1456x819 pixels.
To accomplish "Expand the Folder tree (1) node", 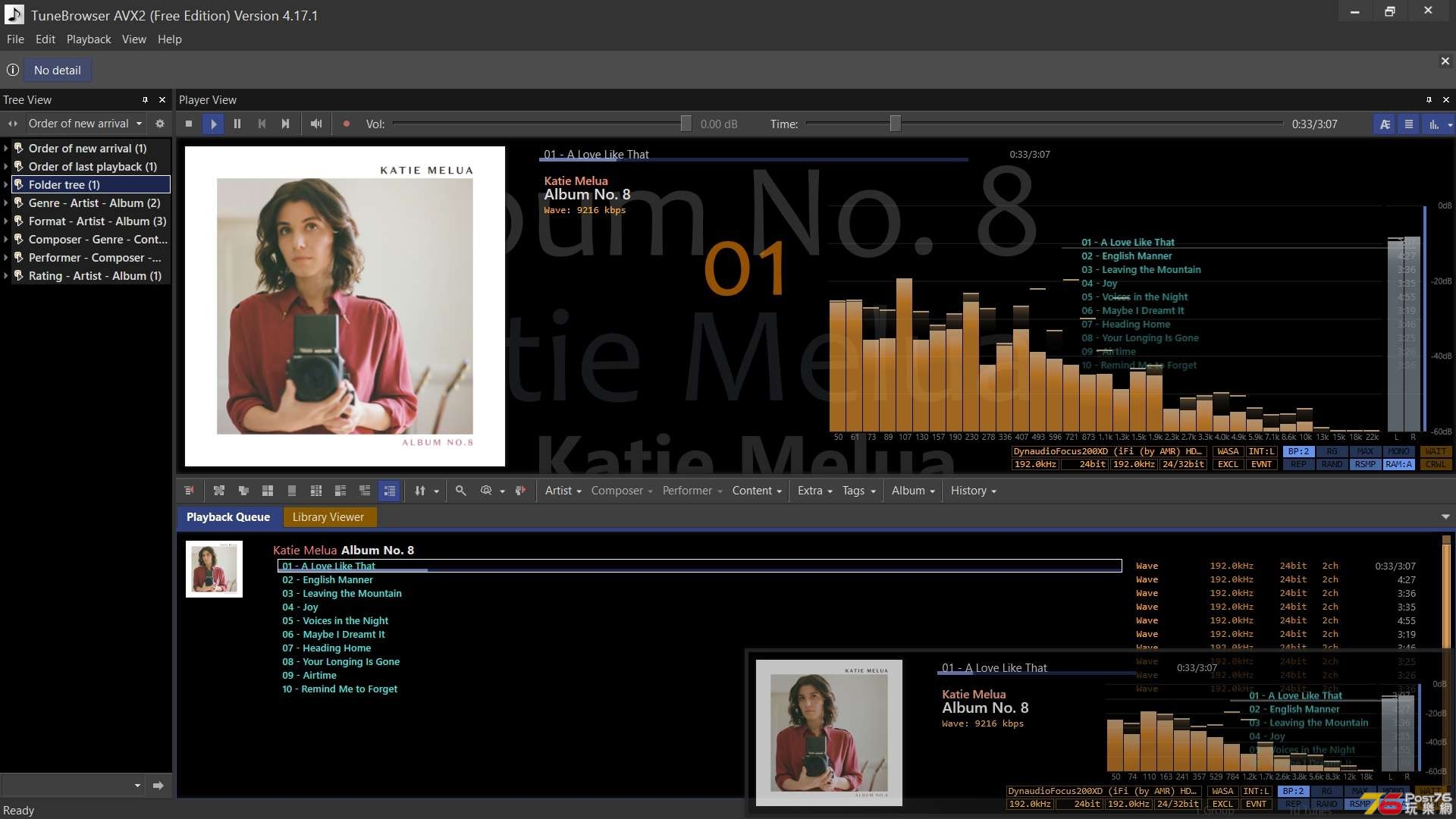I will tap(6, 185).
